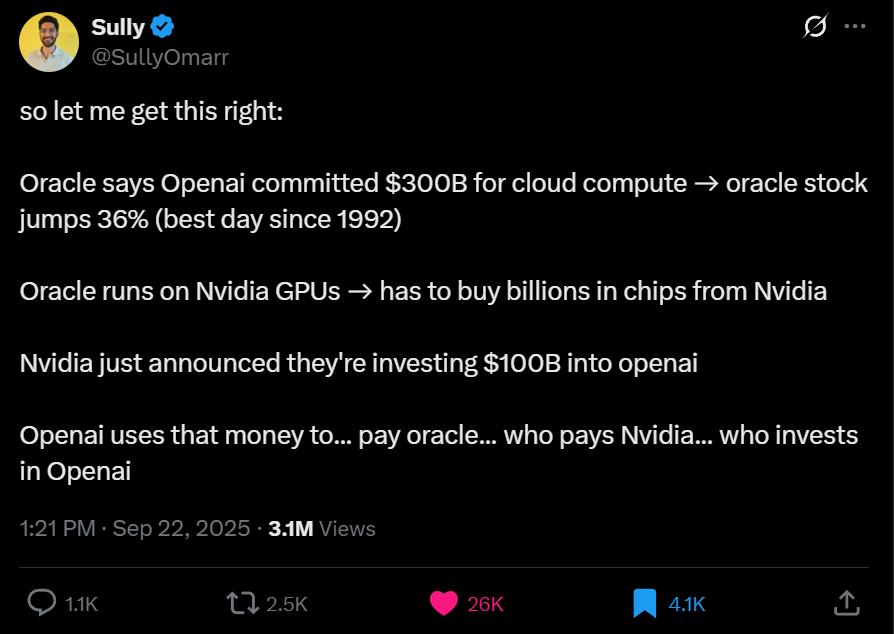The width and height of the screenshot is (894, 634).
Task: Click the sentence about Oracle running Nvidia GPUs
Action: [423, 292]
